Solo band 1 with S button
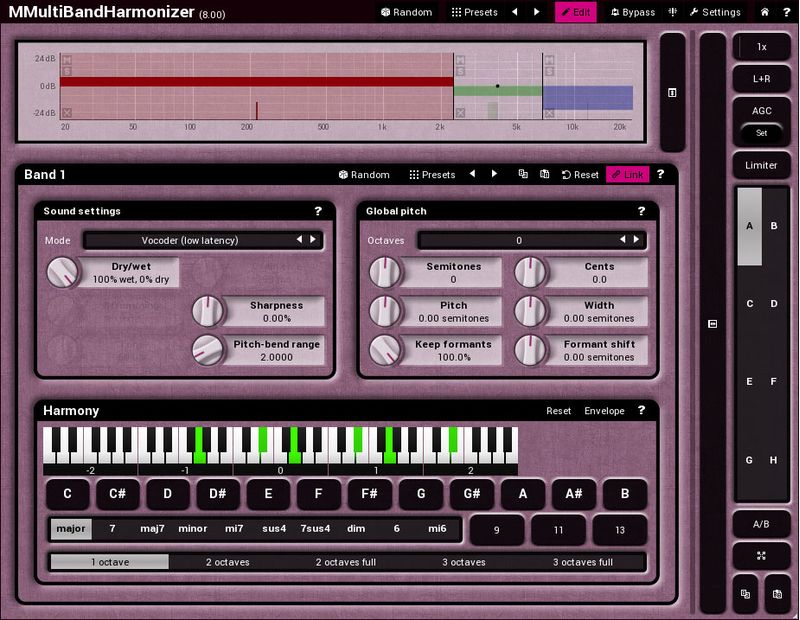Viewport: 800px width, 620px height. pos(67,71)
